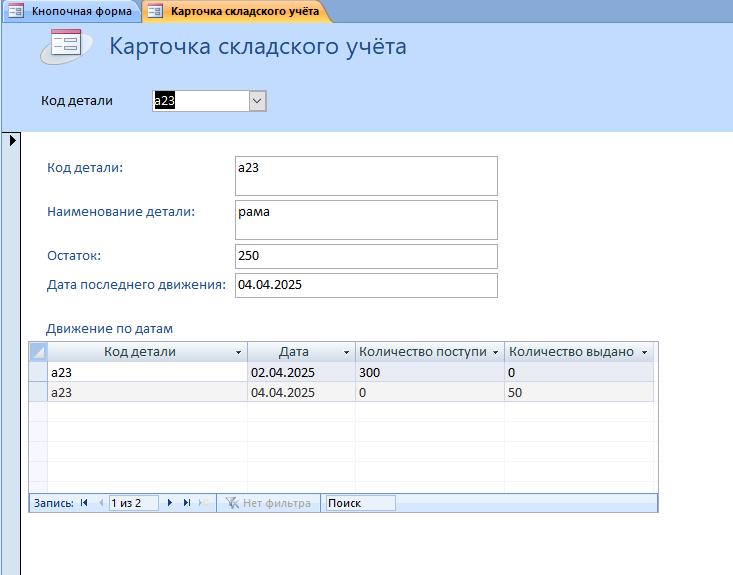Click the Код детали combo box field
Viewport: 733px width, 575px height.
click(x=201, y=101)
